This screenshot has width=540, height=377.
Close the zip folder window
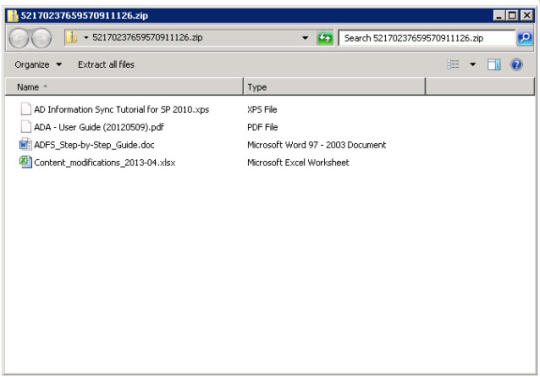(x=527, y=15)
